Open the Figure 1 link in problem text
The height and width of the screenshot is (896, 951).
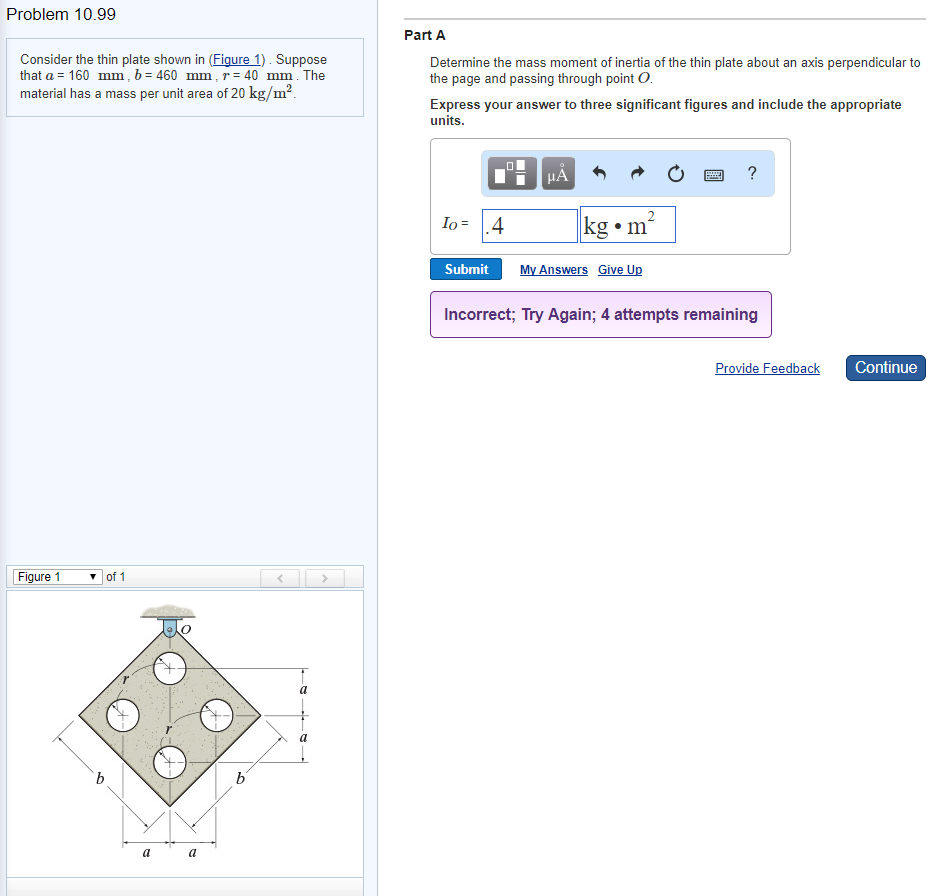[x=237, y=59]
